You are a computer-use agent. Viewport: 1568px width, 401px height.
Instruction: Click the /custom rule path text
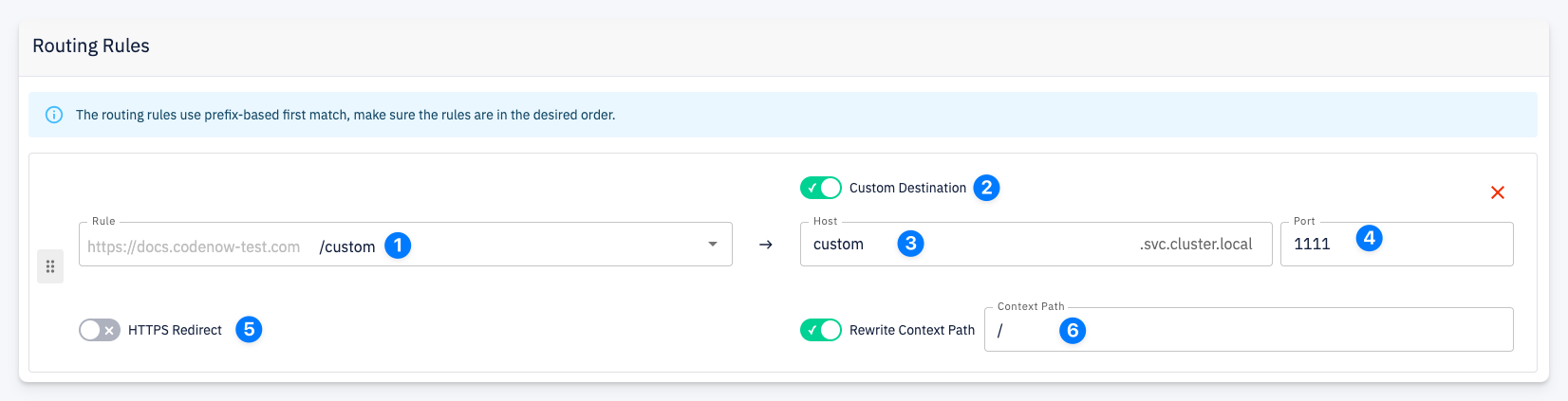pyautogui.click(x=347, y=246)
